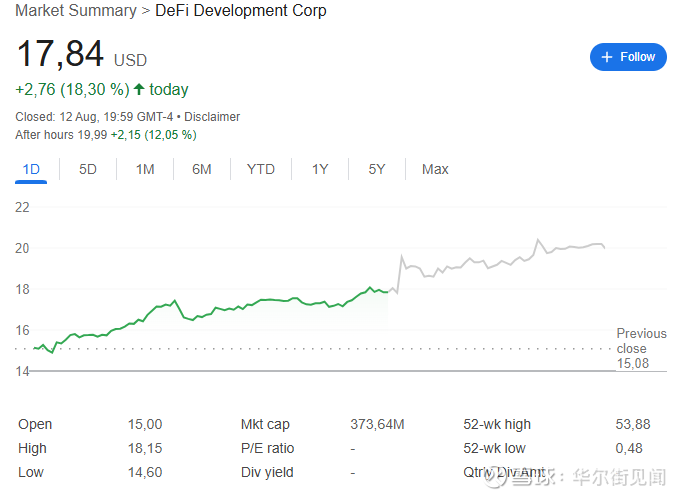Screen dimensions: 686x498
Task: Click the 17,84 stock price
Action: pos(60,55)
